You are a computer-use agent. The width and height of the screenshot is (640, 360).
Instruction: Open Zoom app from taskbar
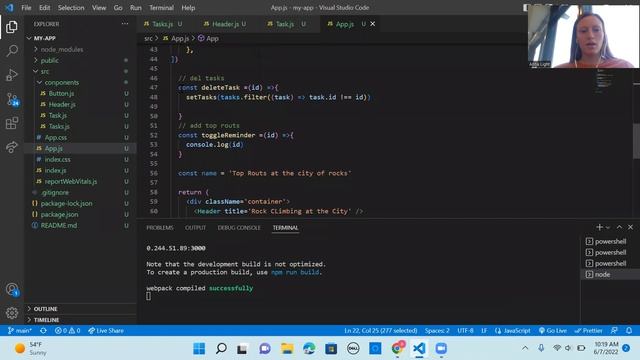[x=441, y=349]
